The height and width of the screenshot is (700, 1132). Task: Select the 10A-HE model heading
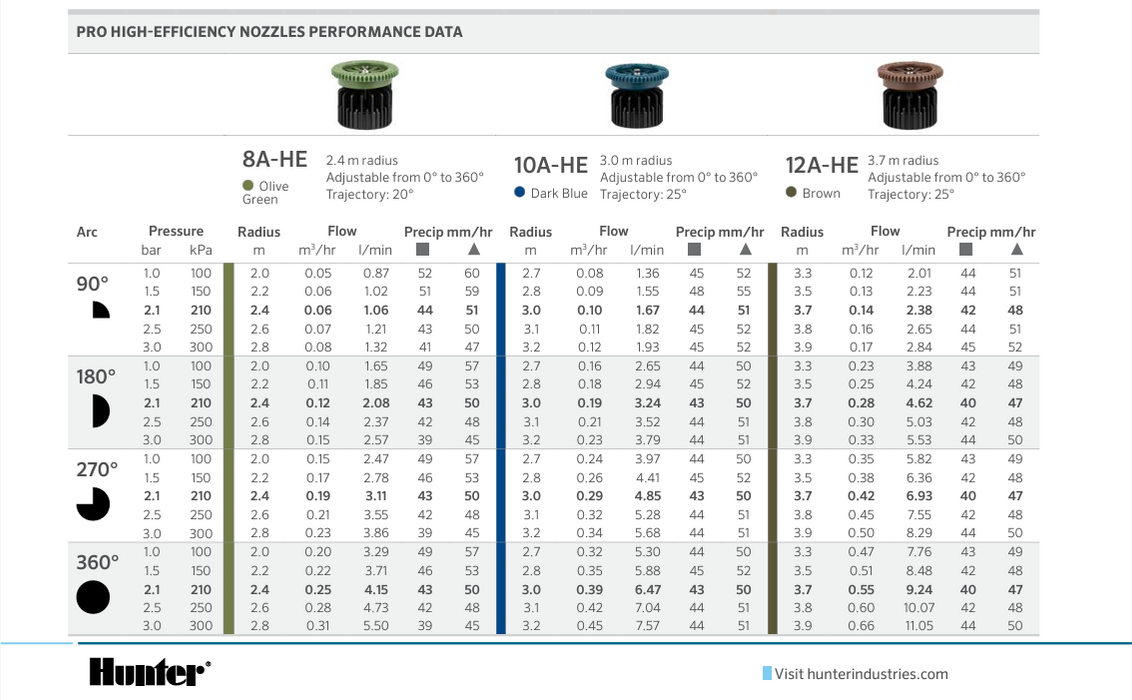(x=550, y=165)
